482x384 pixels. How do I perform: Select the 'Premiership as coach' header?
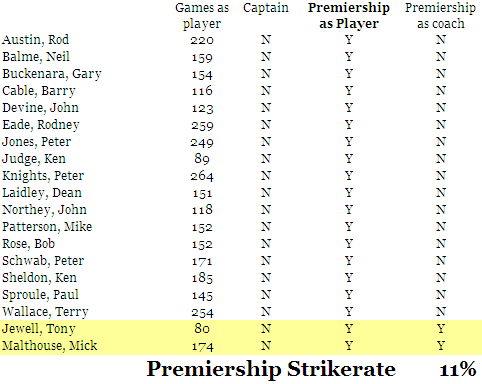click(440, 16)
